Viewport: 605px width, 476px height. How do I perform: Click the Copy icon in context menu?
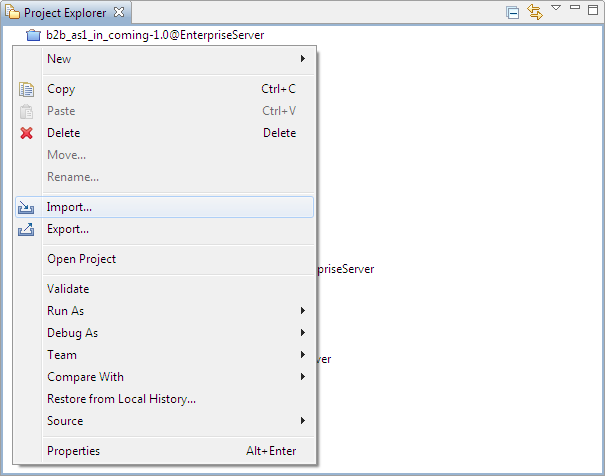(x=27, y=89)
